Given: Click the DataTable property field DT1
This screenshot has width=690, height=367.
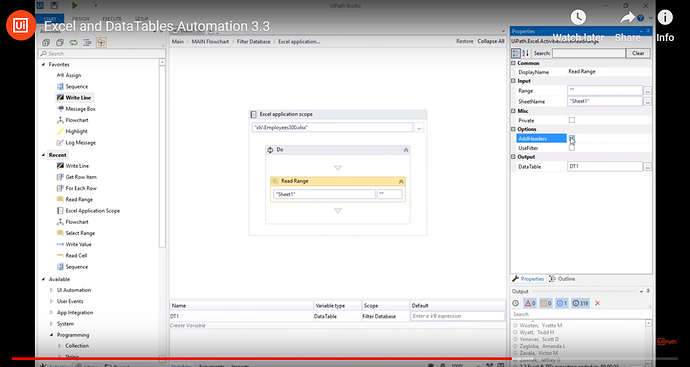Looking at the screenshot, I should [x=605, y=167].
